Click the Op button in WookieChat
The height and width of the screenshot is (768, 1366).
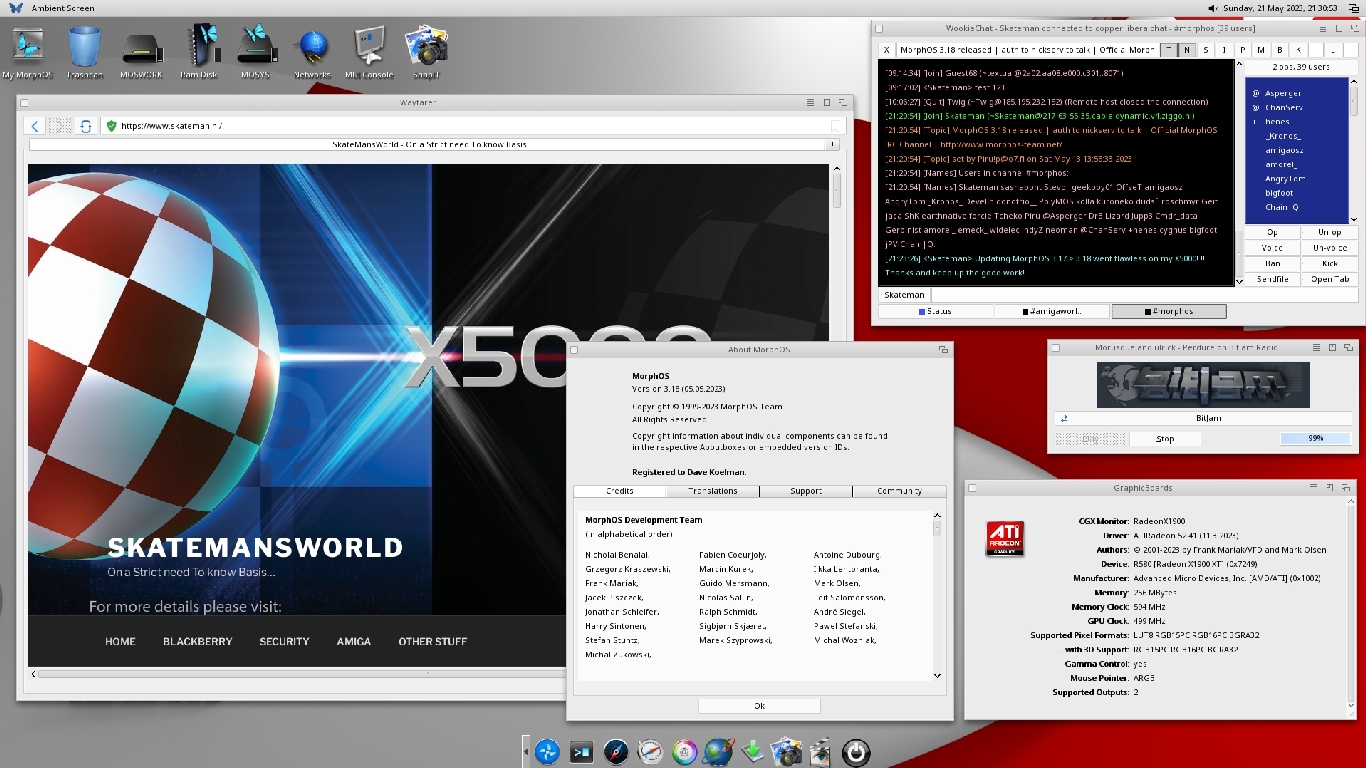click(x=1272, y=232)
